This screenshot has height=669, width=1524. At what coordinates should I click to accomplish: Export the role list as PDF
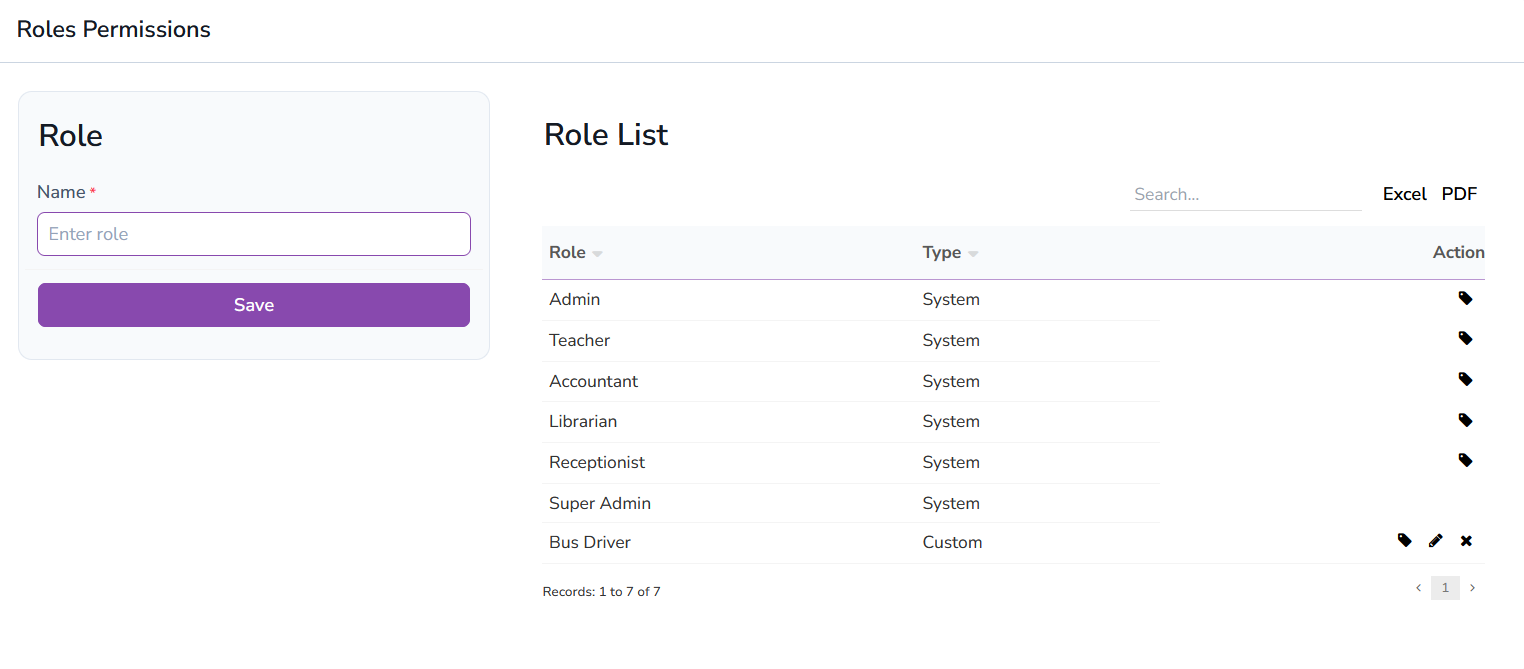(x=1459, y=194)
